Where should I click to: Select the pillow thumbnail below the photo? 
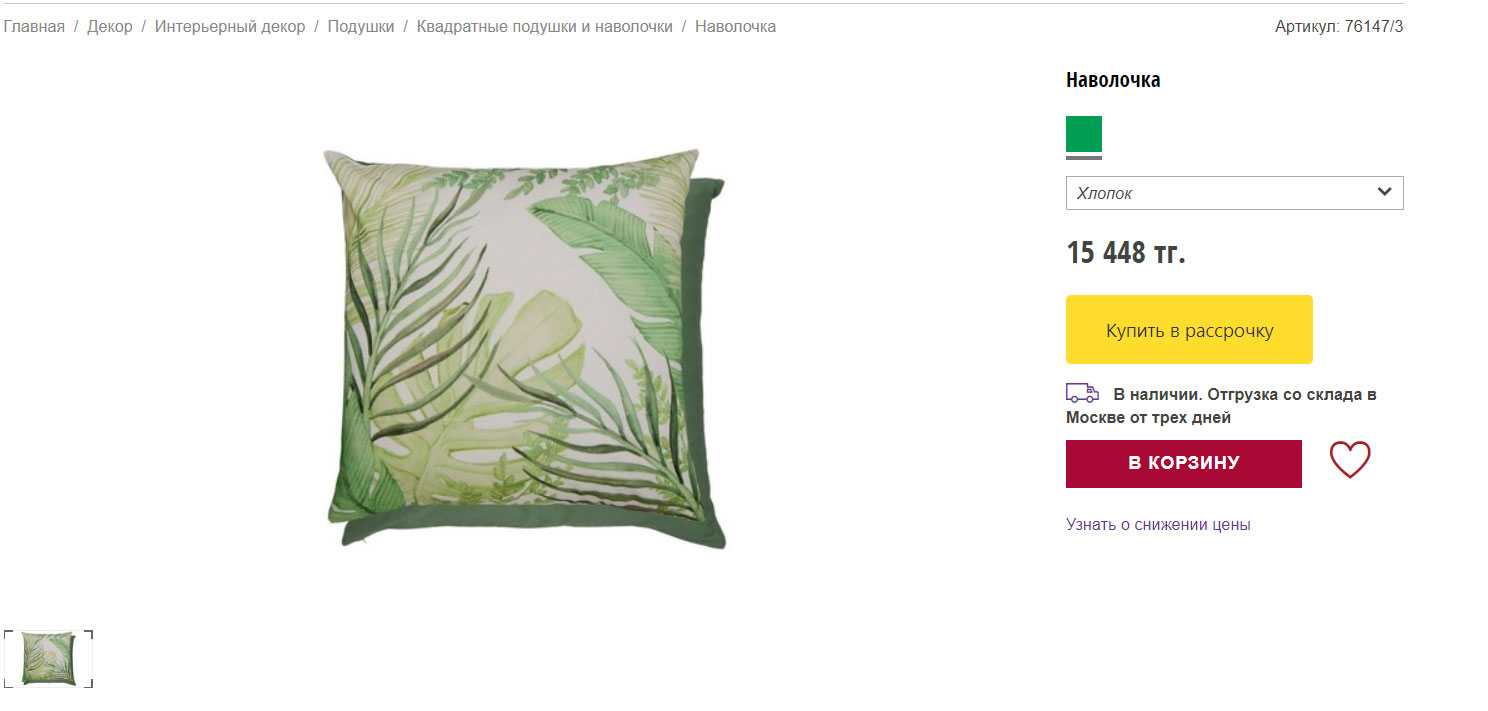coord(48,658)
